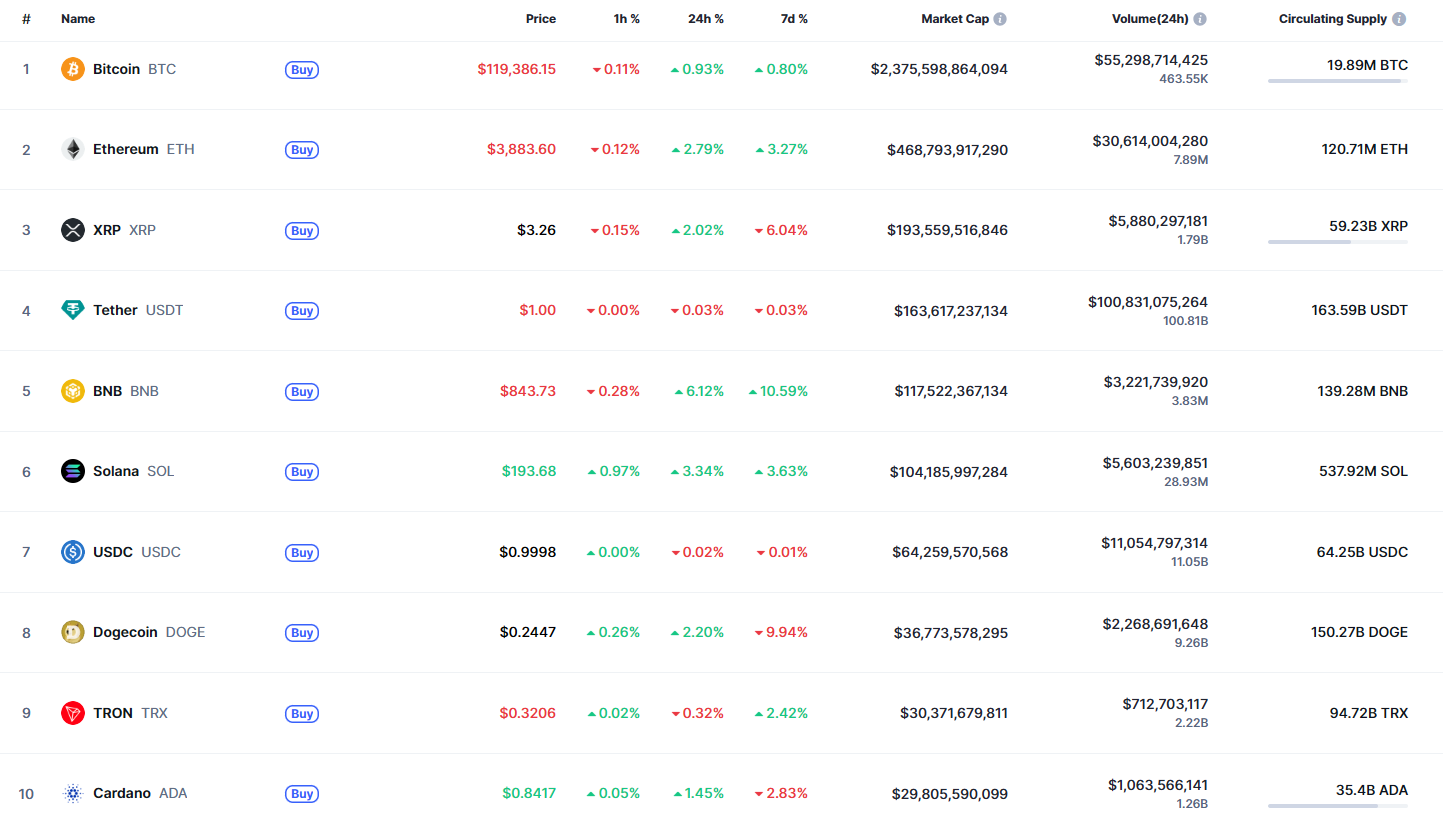
Task: Click Bitcoin market cap $2,375,598,864,094
Action: click(939, 69)
